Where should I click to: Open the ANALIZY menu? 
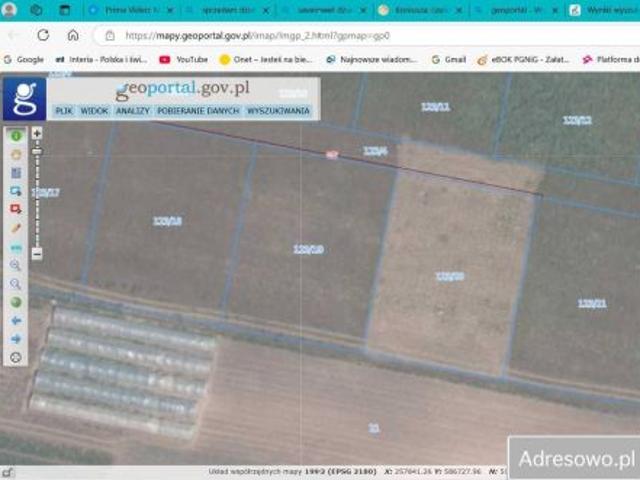(x=131, y=111)
